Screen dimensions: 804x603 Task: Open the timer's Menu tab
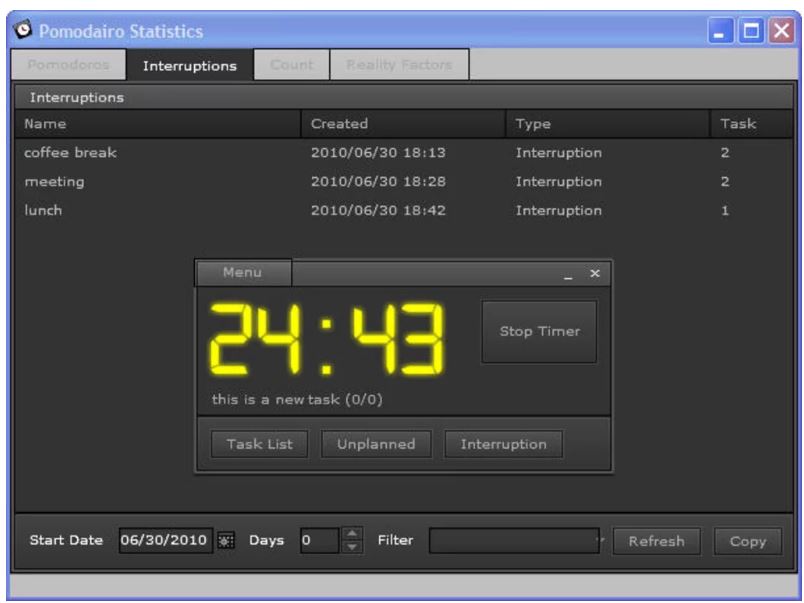242,272
